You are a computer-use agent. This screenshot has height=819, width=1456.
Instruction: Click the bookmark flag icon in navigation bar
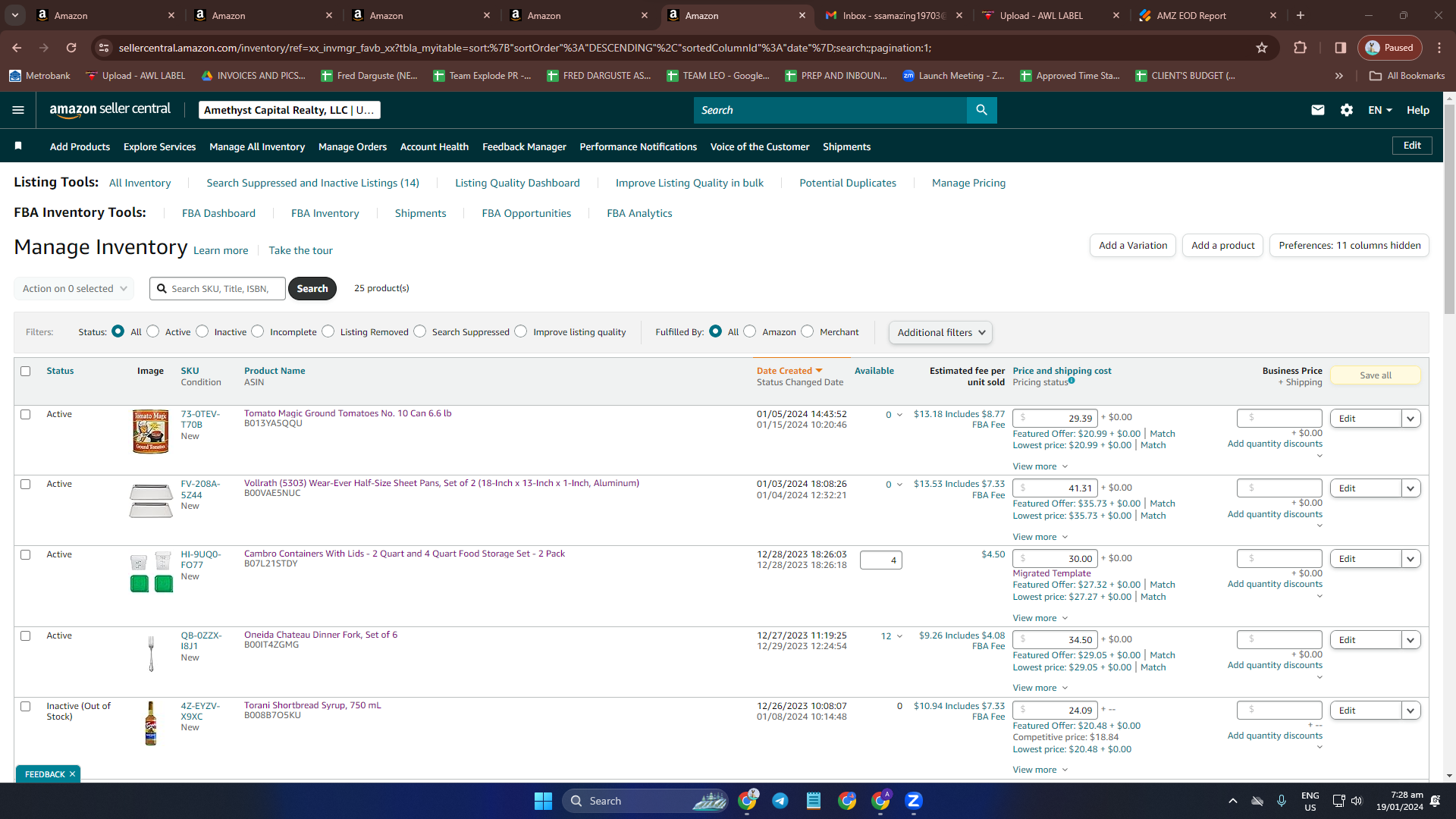18,146
